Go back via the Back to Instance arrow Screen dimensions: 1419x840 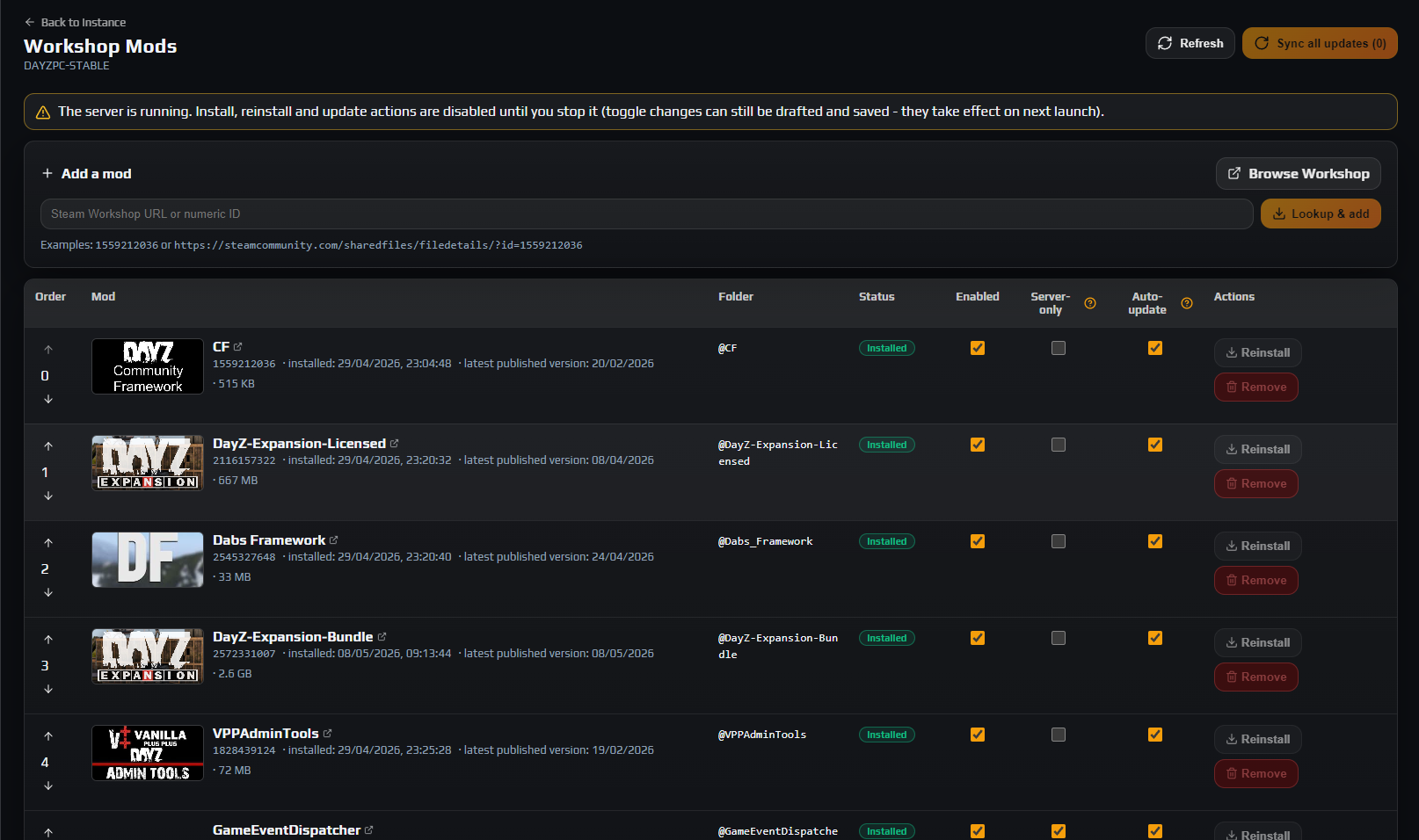[x=30, y=22]
